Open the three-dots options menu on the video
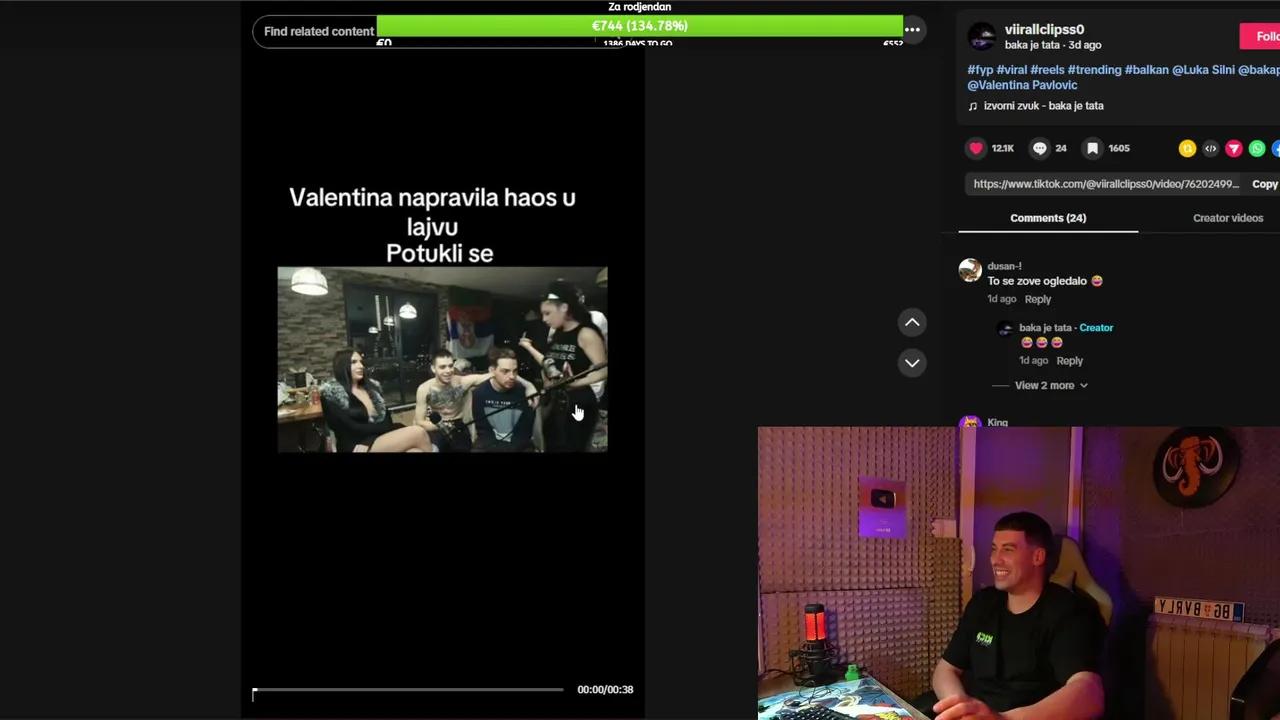Viewport: 1280px width, 720px height. pyautogui.click(x=912, y=30)
